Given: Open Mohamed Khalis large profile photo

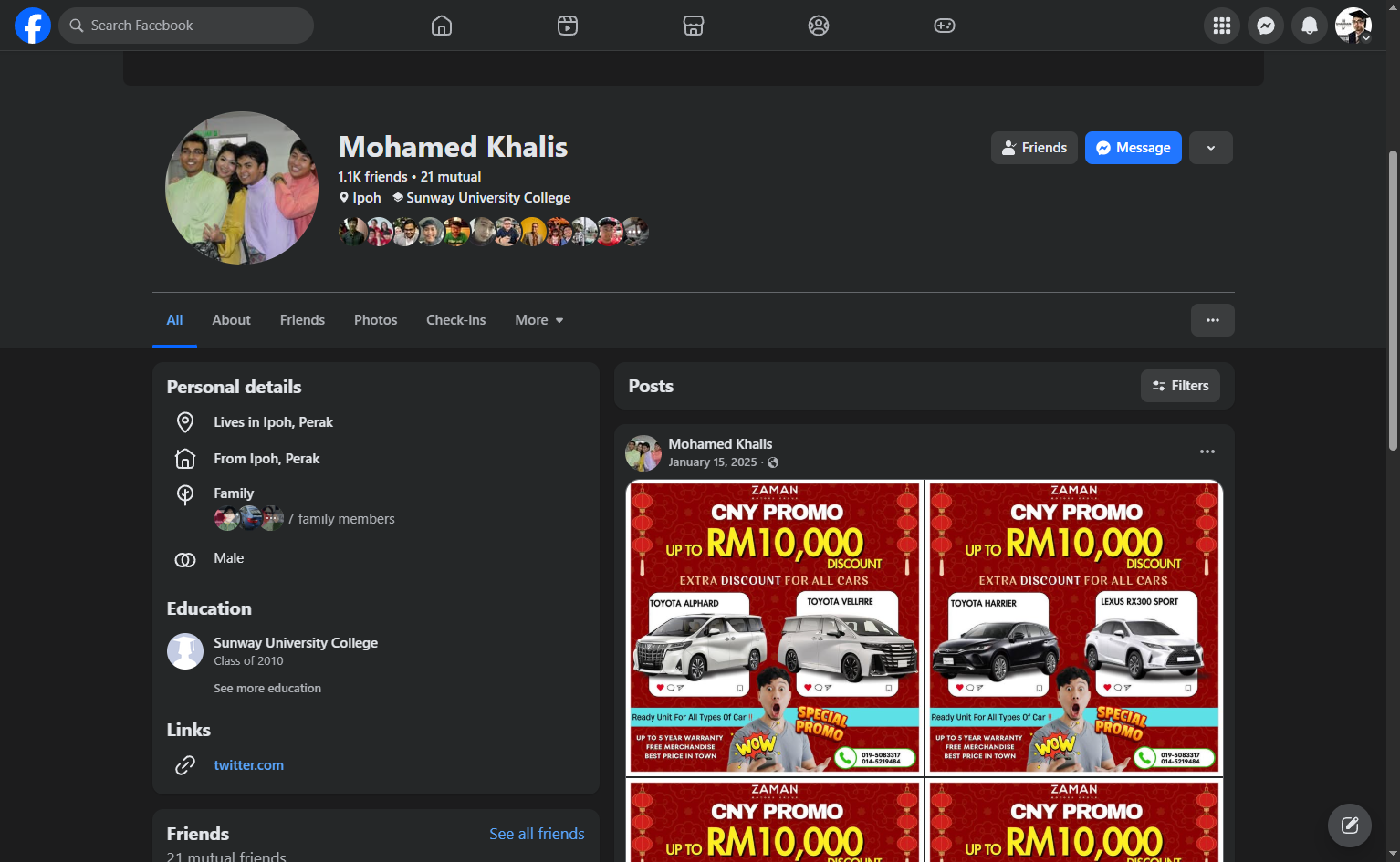Looking at the screenshot, I should 242,188.
